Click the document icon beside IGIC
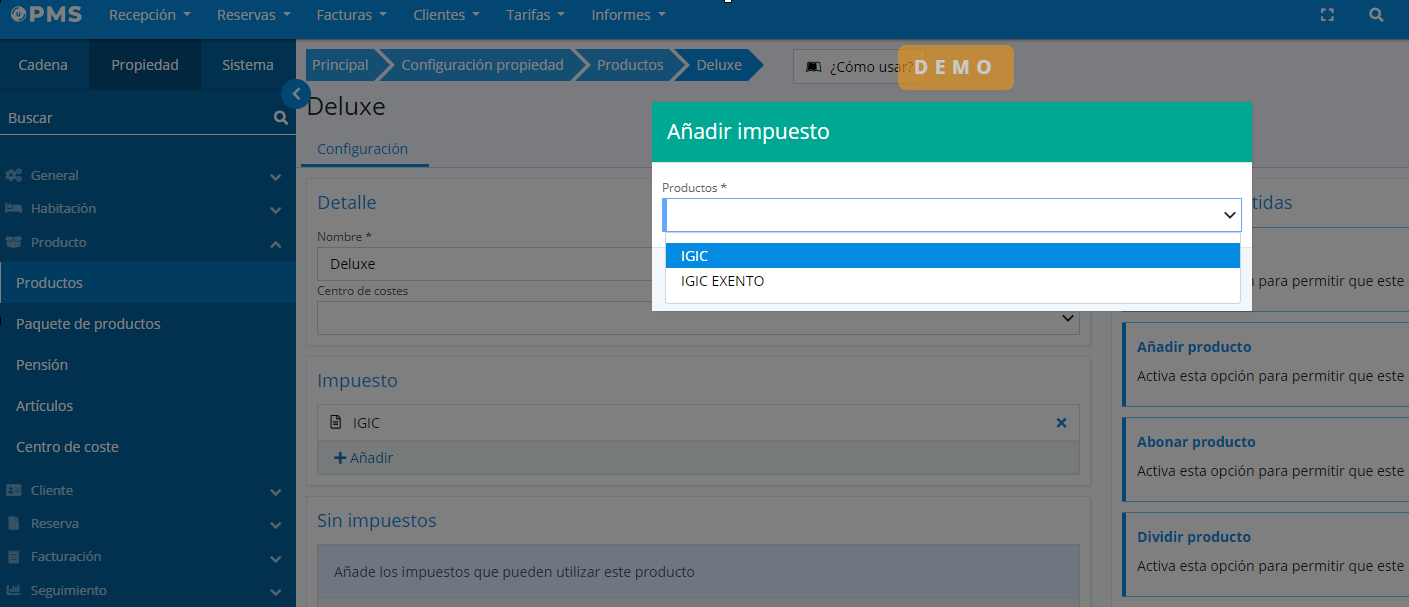 tap(336, 423)
